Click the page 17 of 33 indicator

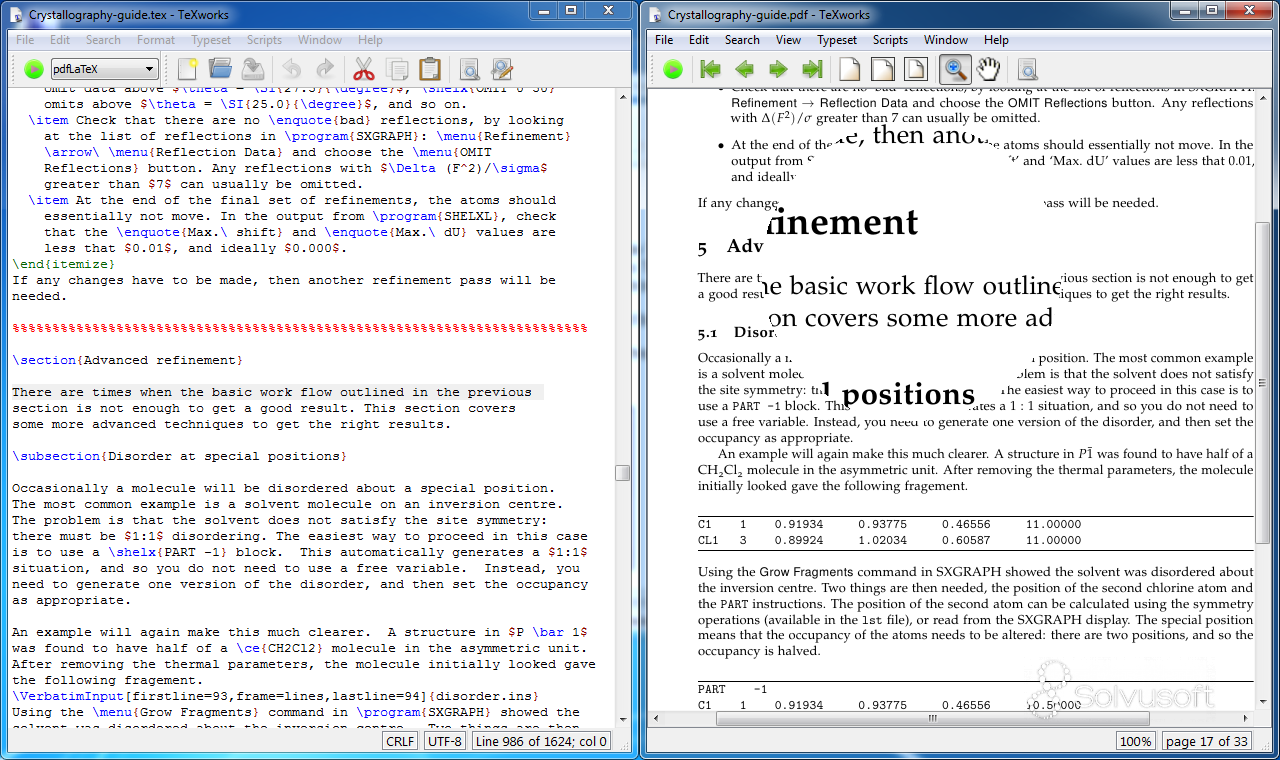pyautogui.click(x=1207, y=741)
